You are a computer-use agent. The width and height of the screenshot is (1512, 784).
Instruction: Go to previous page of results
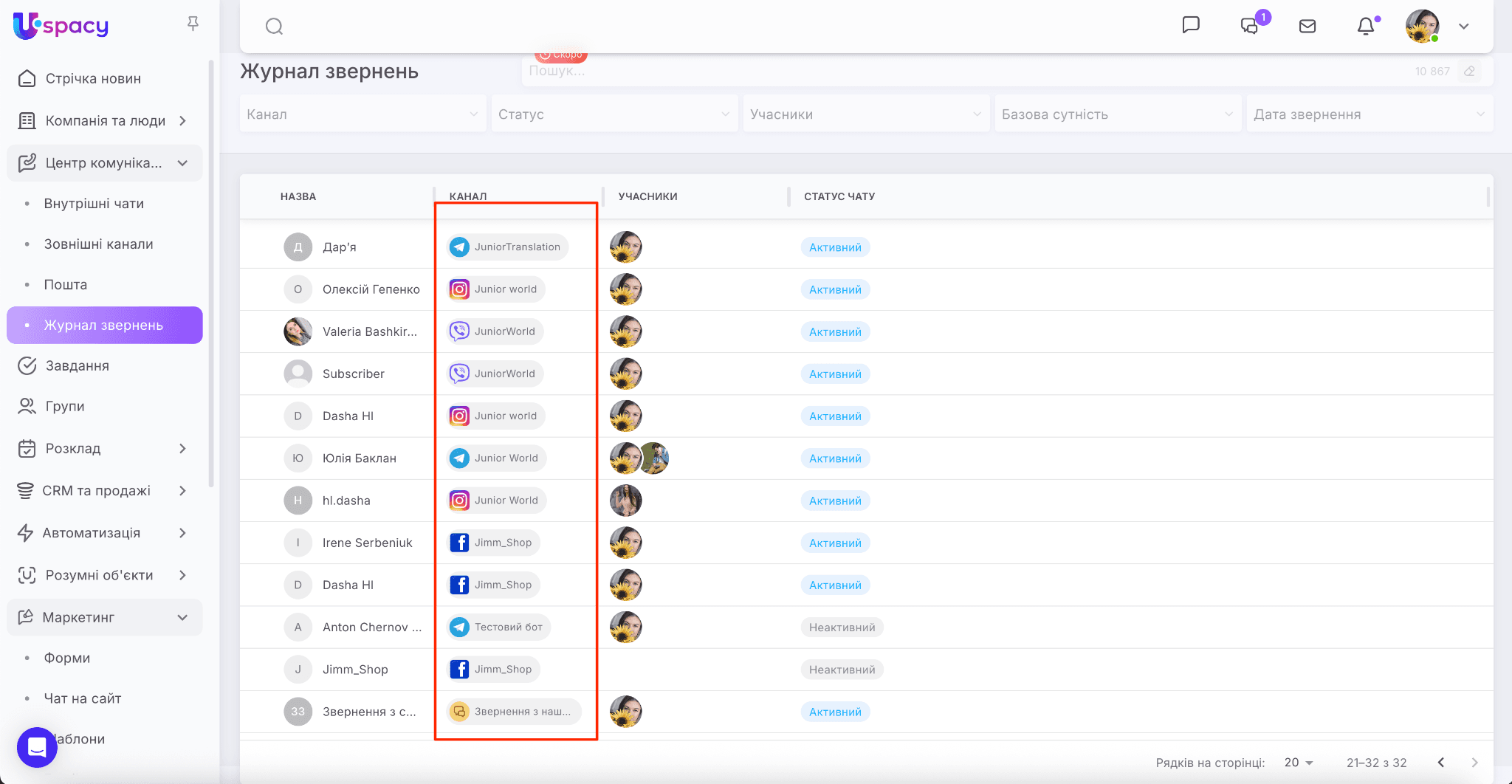[1440, 763]
